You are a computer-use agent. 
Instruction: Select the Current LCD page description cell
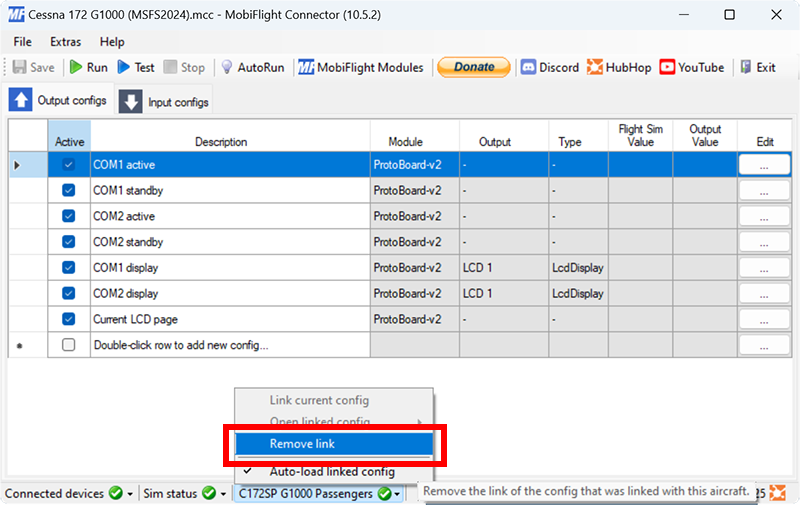(230, 319)
